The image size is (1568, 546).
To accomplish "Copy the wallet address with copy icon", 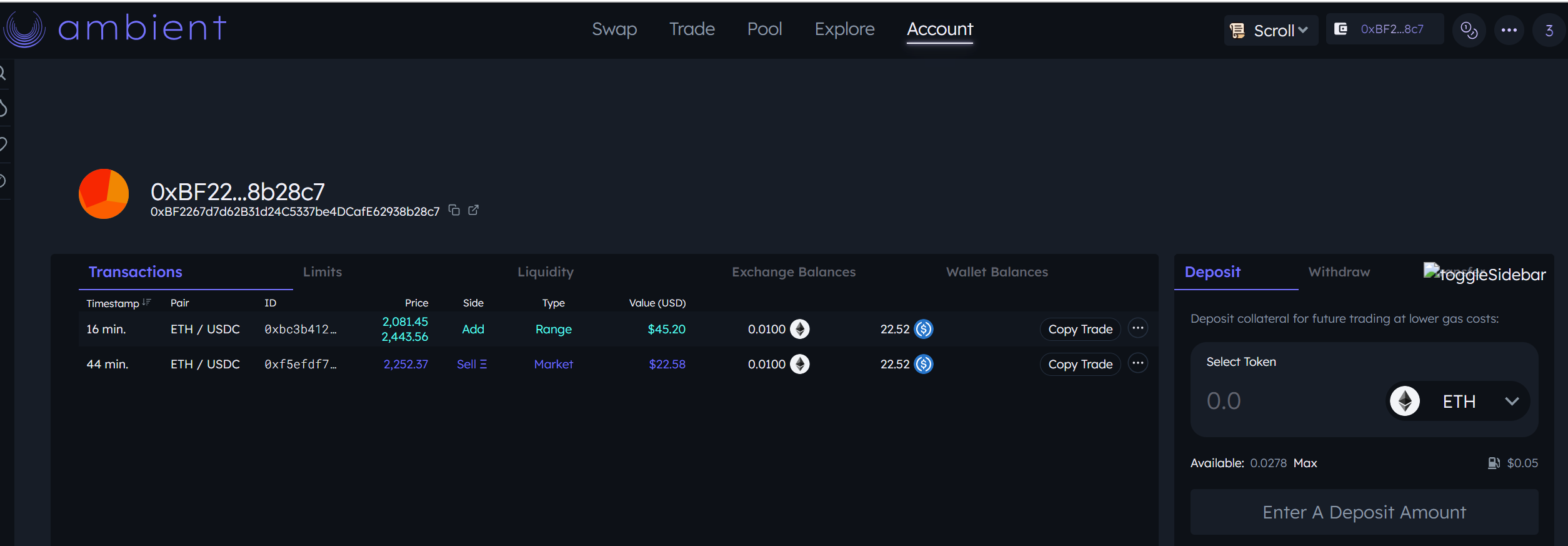I will (x=454, y=210).
